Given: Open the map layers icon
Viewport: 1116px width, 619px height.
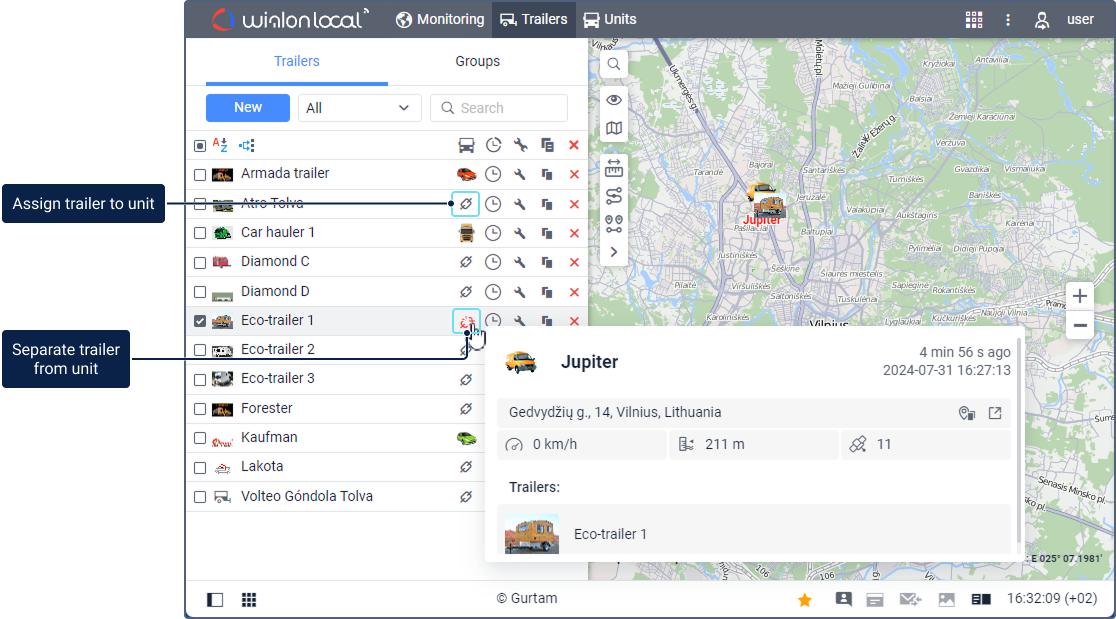Looking at the screenshot, I should [x=614, y=128].
